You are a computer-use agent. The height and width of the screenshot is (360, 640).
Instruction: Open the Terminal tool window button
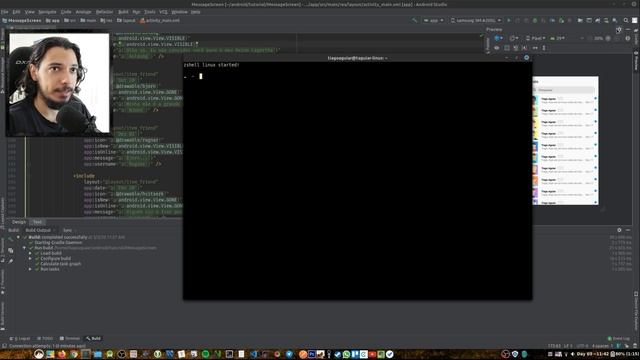click(70, 338)
